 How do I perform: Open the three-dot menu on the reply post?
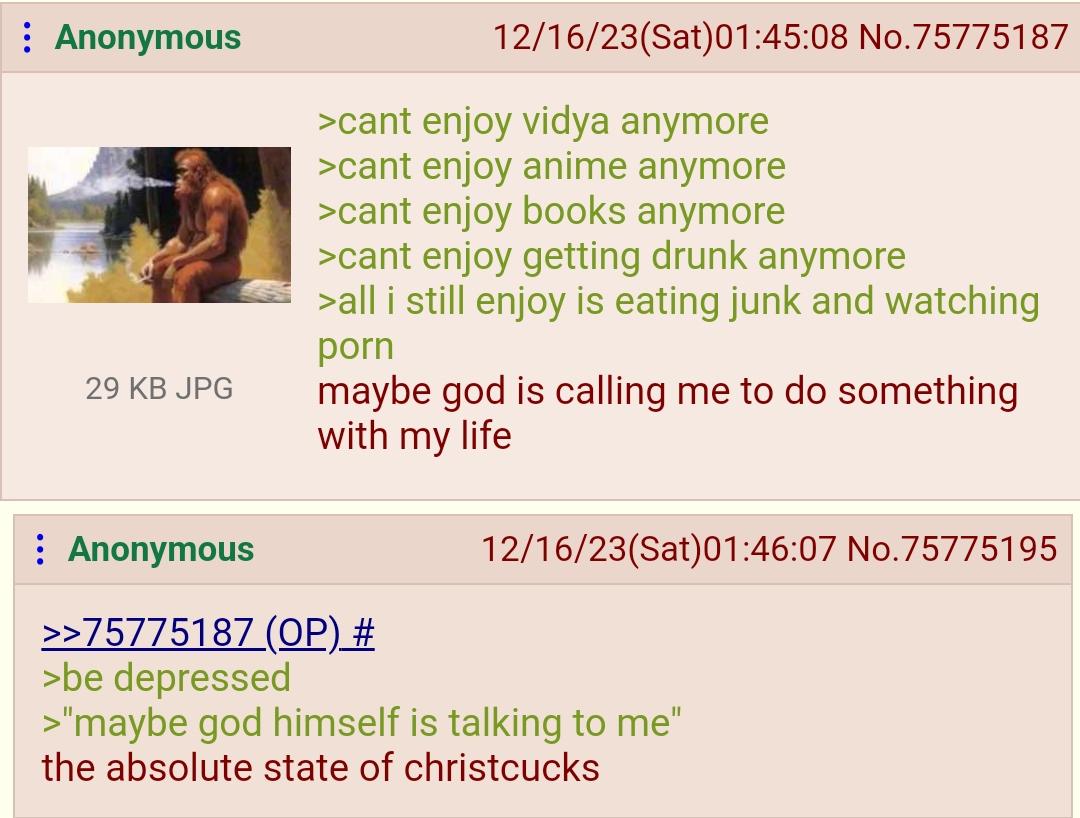[x=41, y=549]
